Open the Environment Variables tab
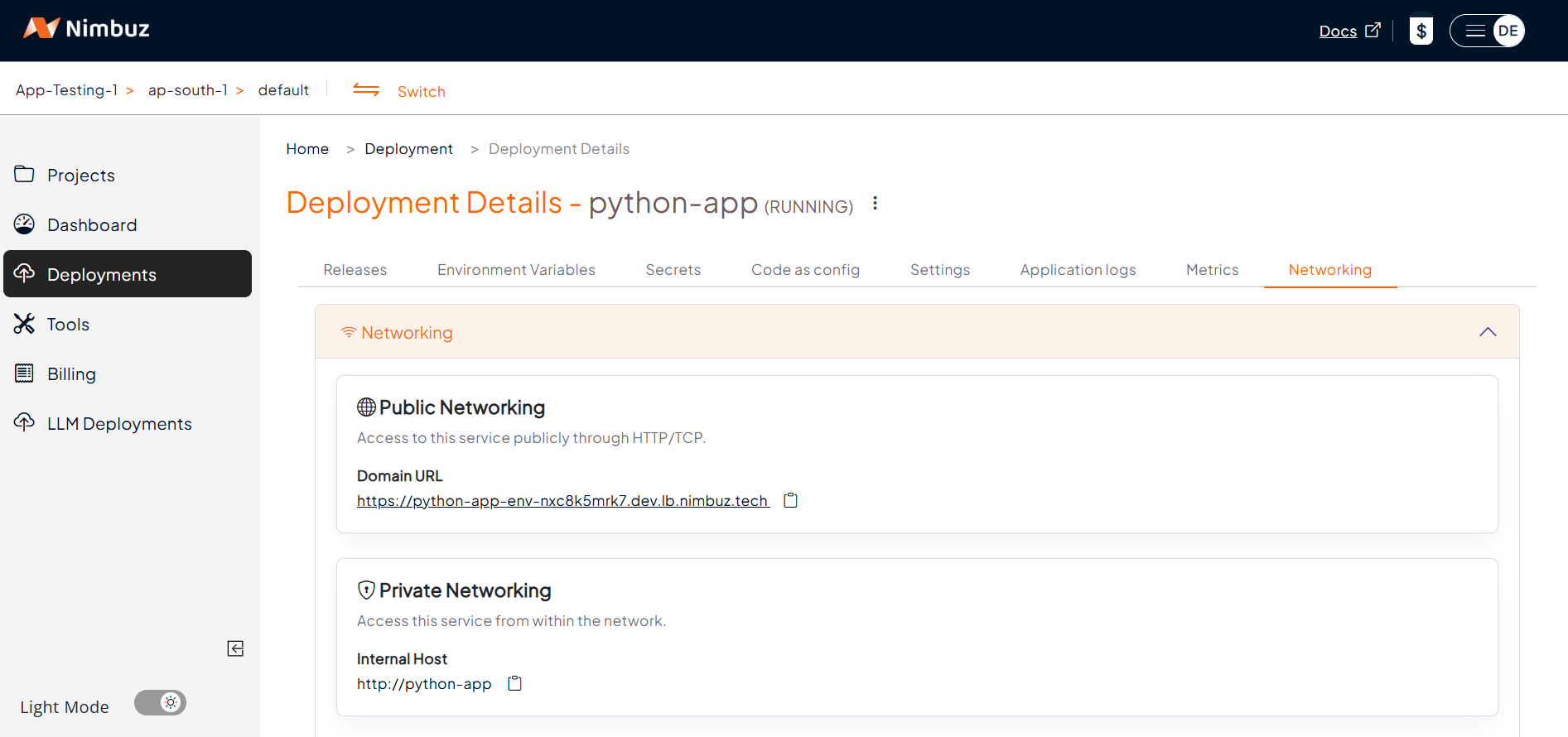Image resolution: width=1568 pixels, height=737 pixels. [516, 270]
